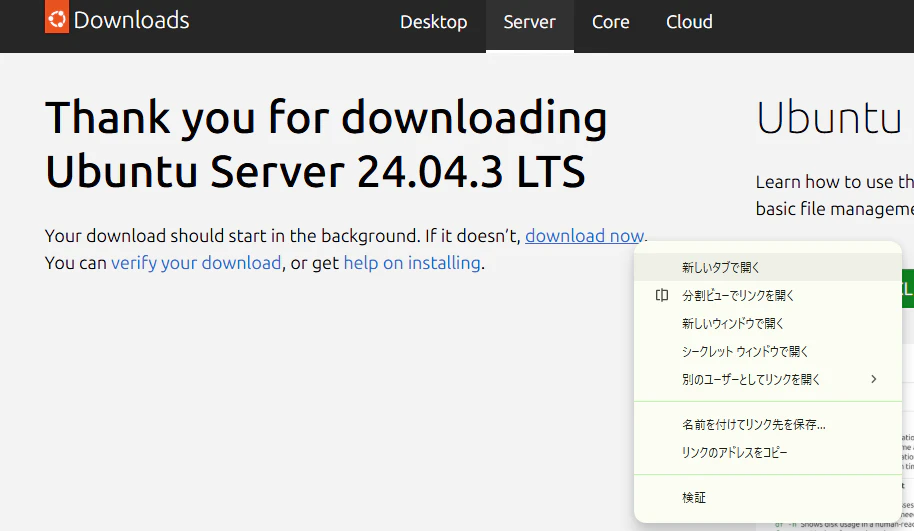Click the 'download now' link
The height and width of the screenshot is (531, 914).
click(585, 235)
